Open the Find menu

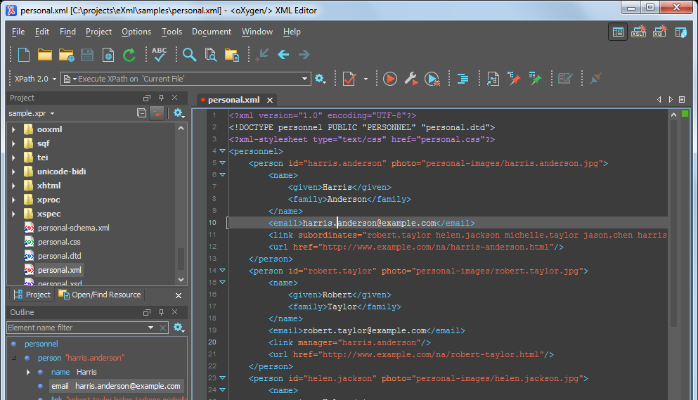(x=67, y=32)
